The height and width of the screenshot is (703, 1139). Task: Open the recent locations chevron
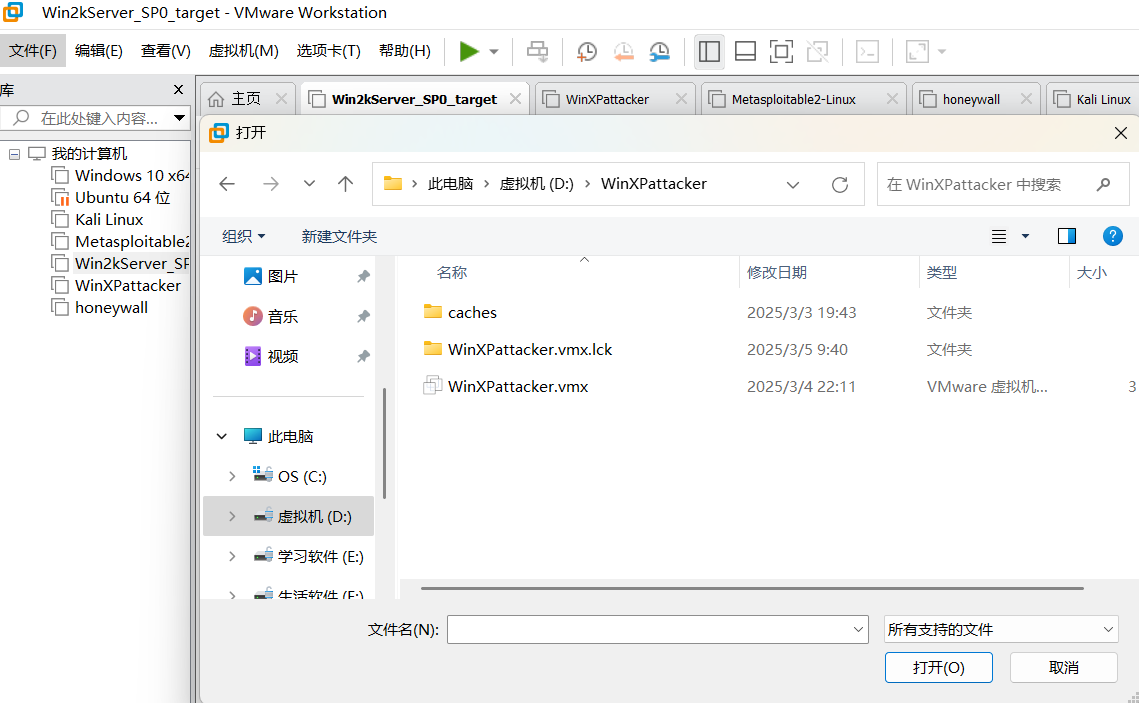point(309,184)
